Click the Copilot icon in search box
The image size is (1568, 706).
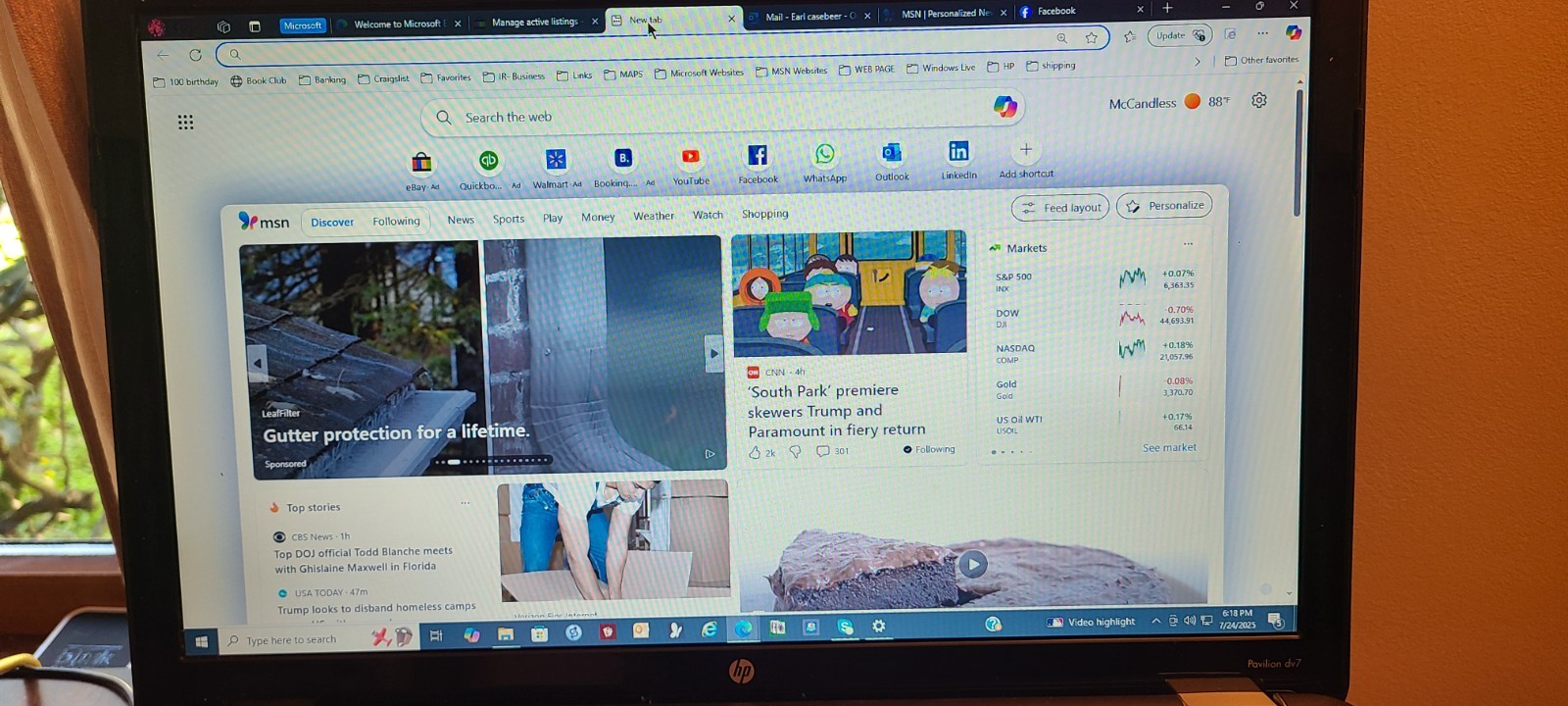coord(1004,107)
